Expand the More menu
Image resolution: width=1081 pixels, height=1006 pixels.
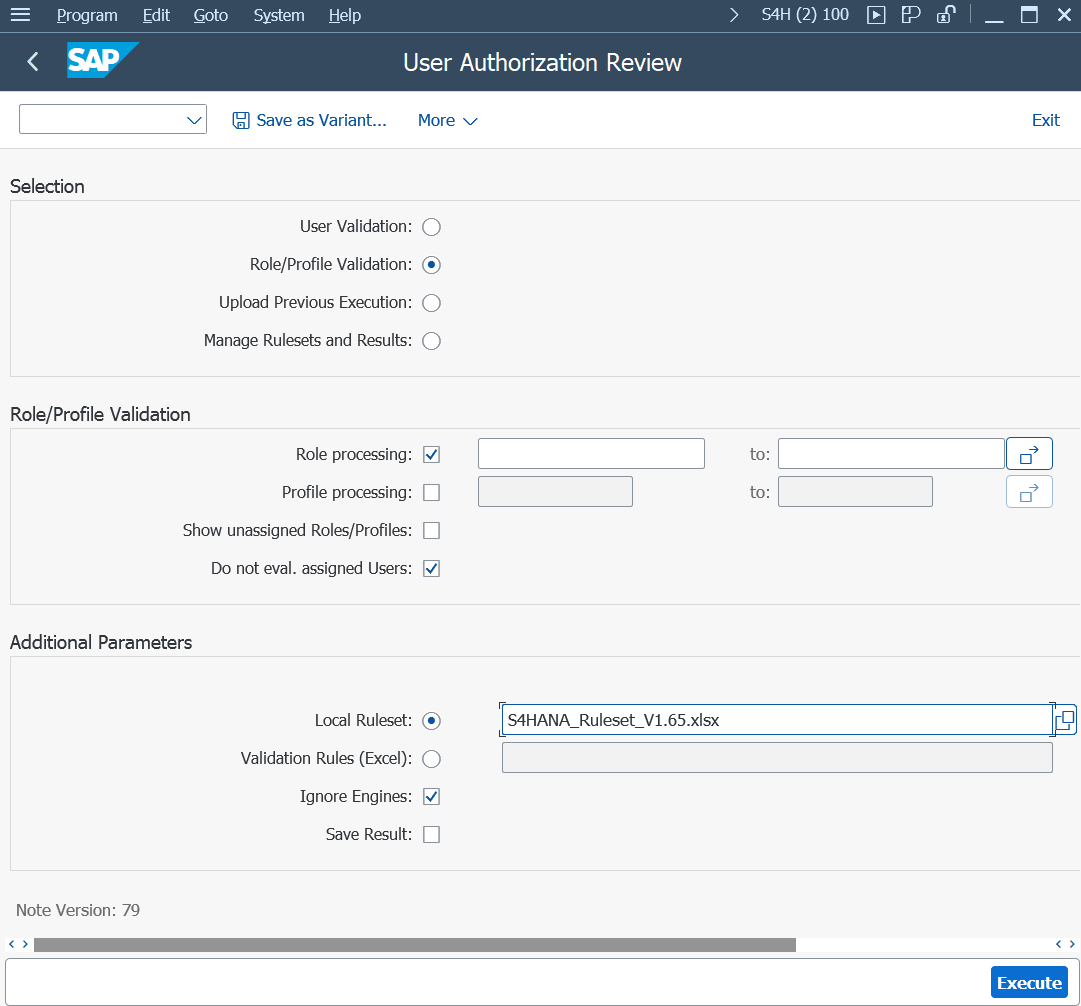pyautogui.click(x=447, y=121)
